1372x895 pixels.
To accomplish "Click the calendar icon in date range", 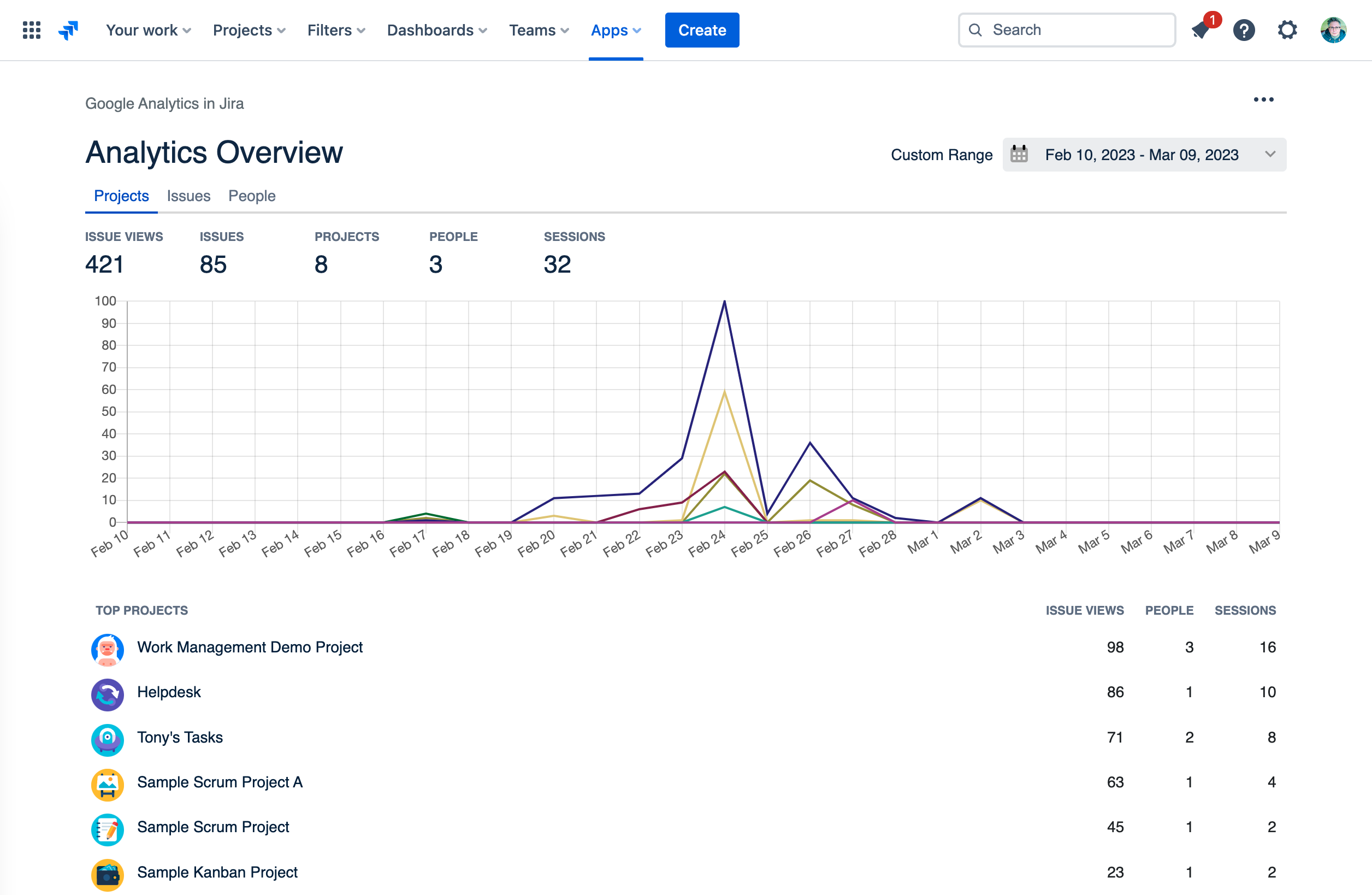I will (1019, 155).
